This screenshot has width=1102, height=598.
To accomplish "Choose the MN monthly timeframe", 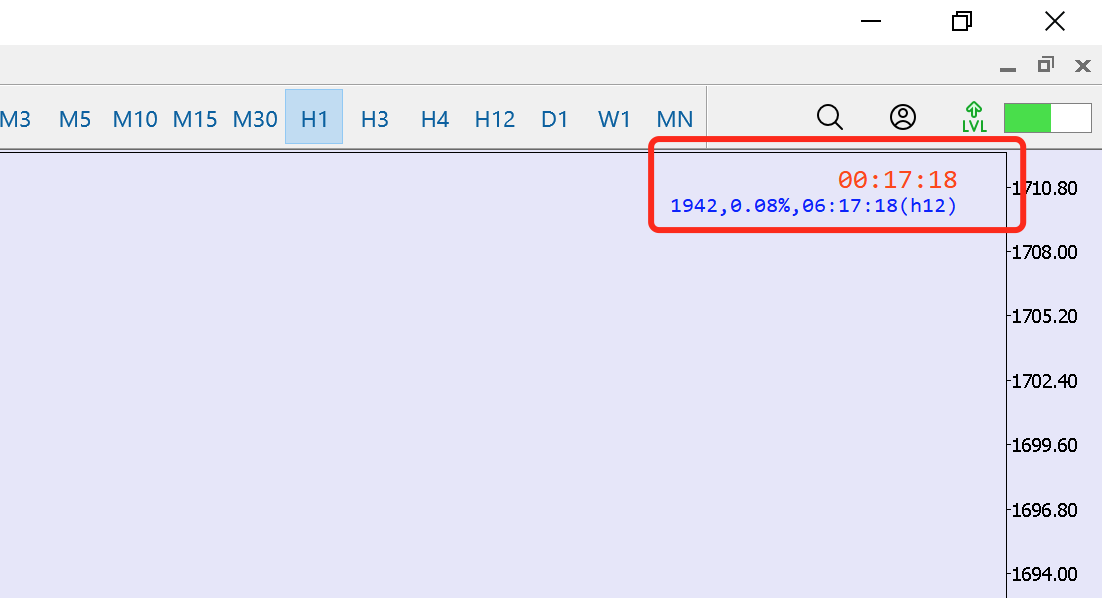I will pyautogui.click(x=675, y=119).
